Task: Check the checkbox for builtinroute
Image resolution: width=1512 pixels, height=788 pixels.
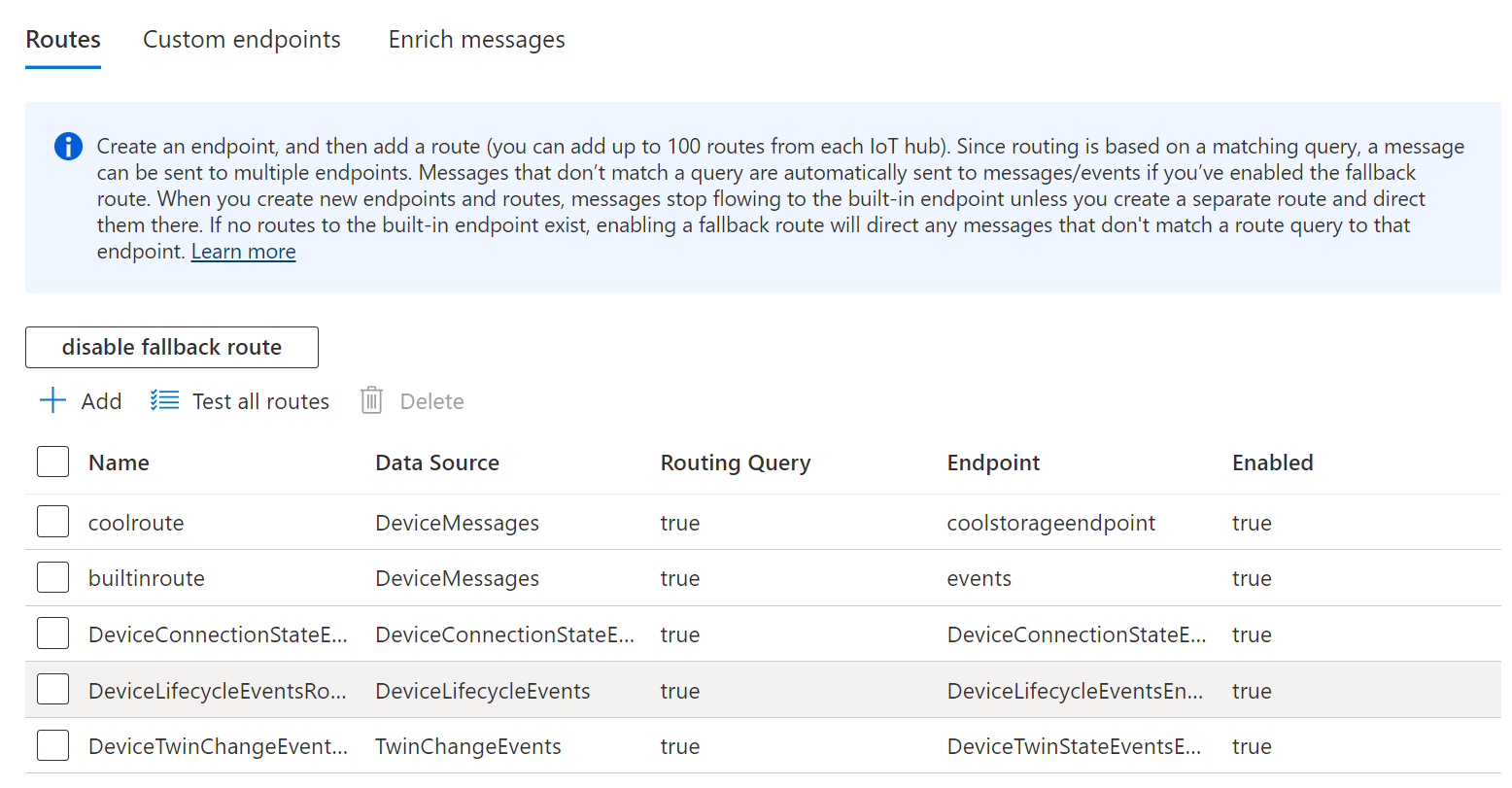Action: [x=52, y=577]
